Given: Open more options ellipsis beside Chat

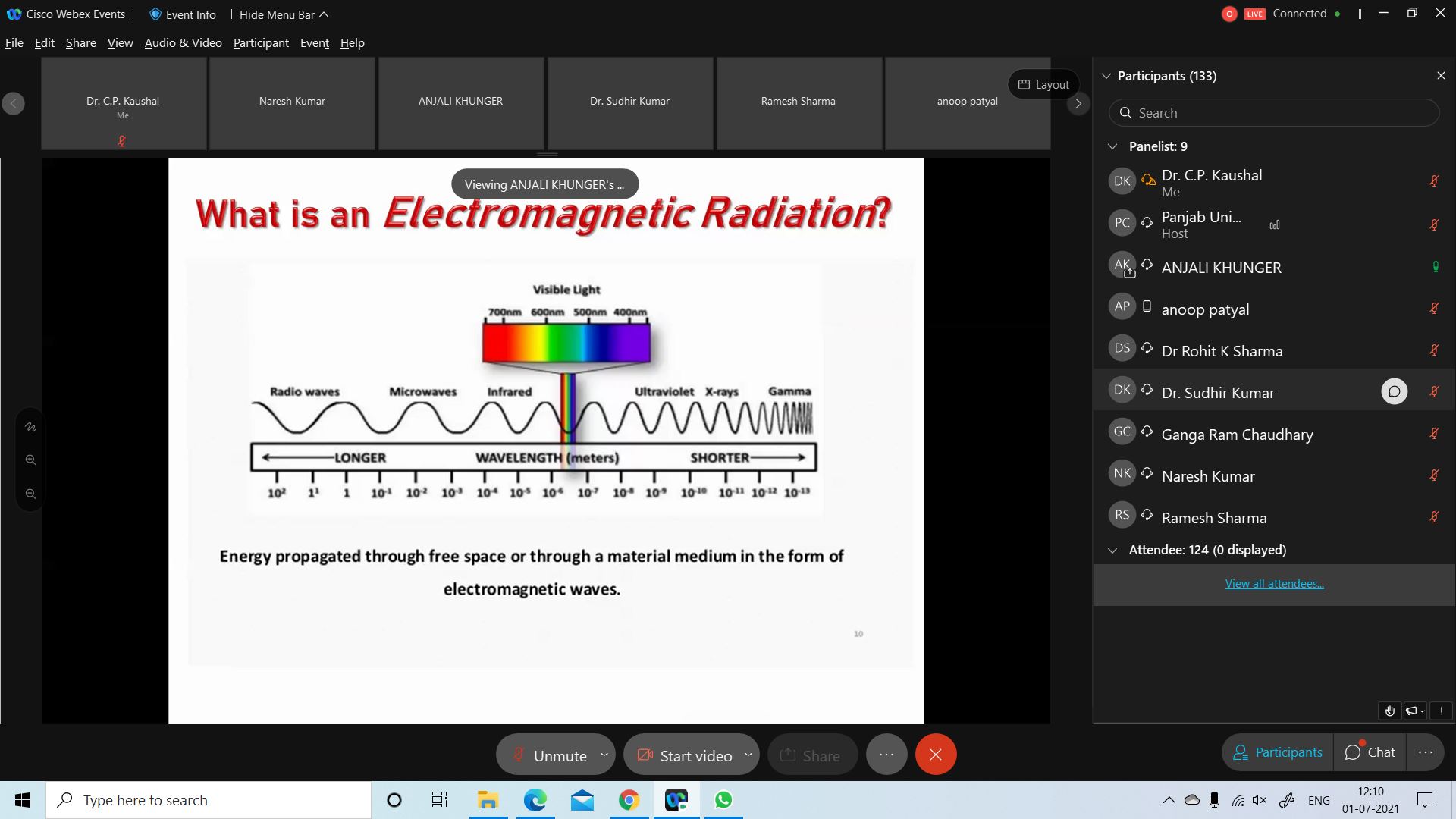Looking at the screenshot, I should click(x=1425, y=752).
